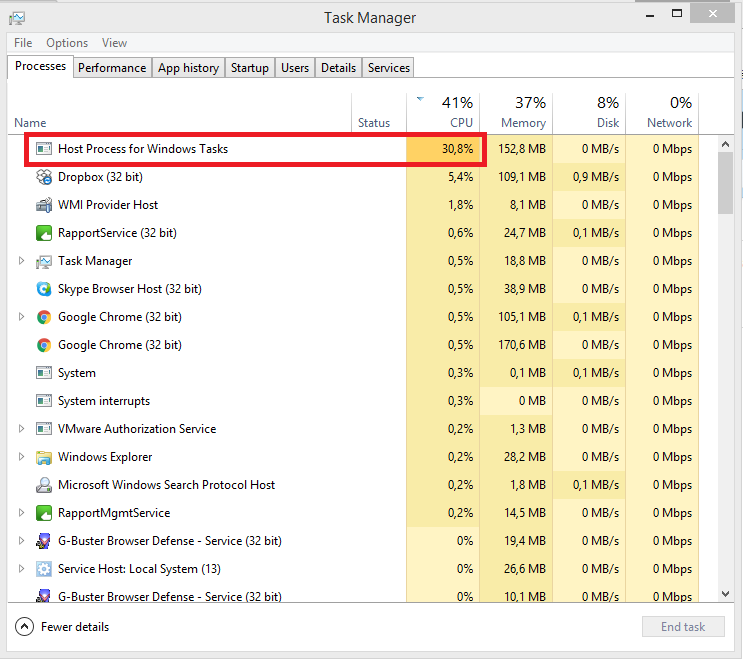Viewport: 743px width, 659px height.
Task: Expand the RapportMgmtService group
Action: coord(21,512)
